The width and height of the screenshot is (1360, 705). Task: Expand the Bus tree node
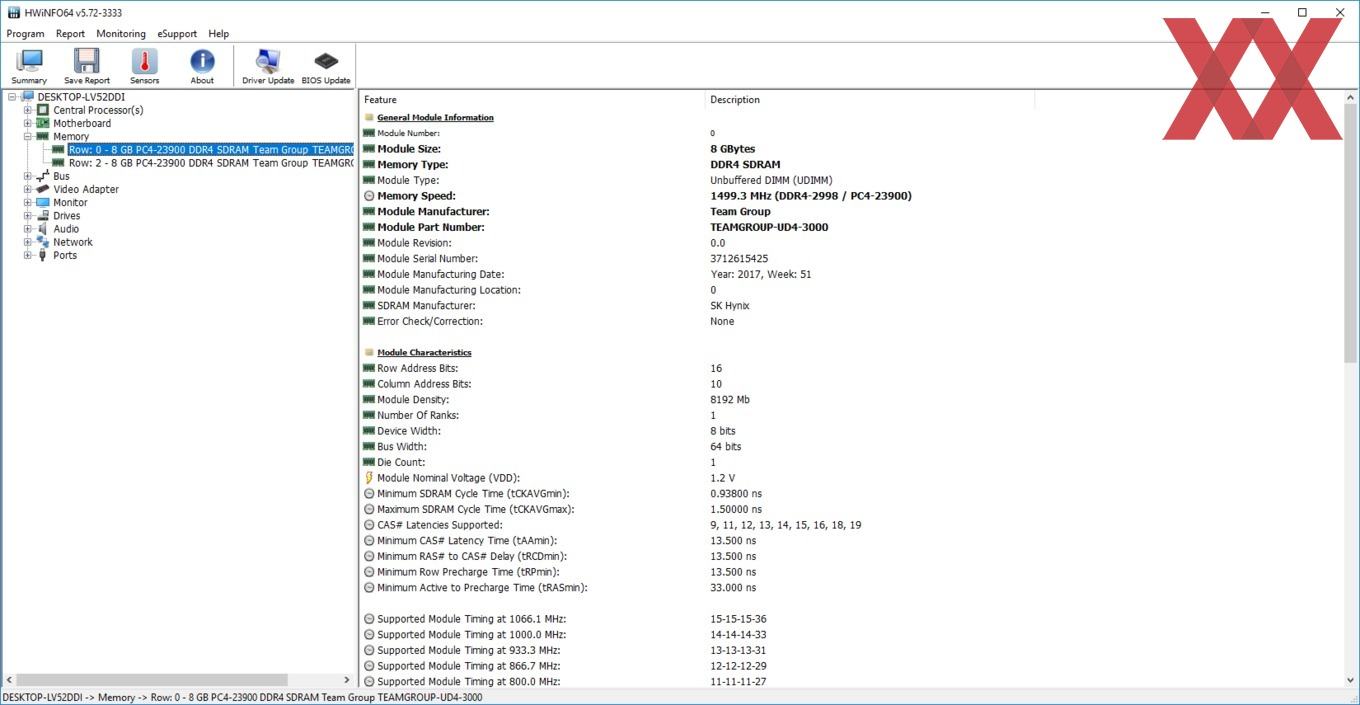coord(28,176)
